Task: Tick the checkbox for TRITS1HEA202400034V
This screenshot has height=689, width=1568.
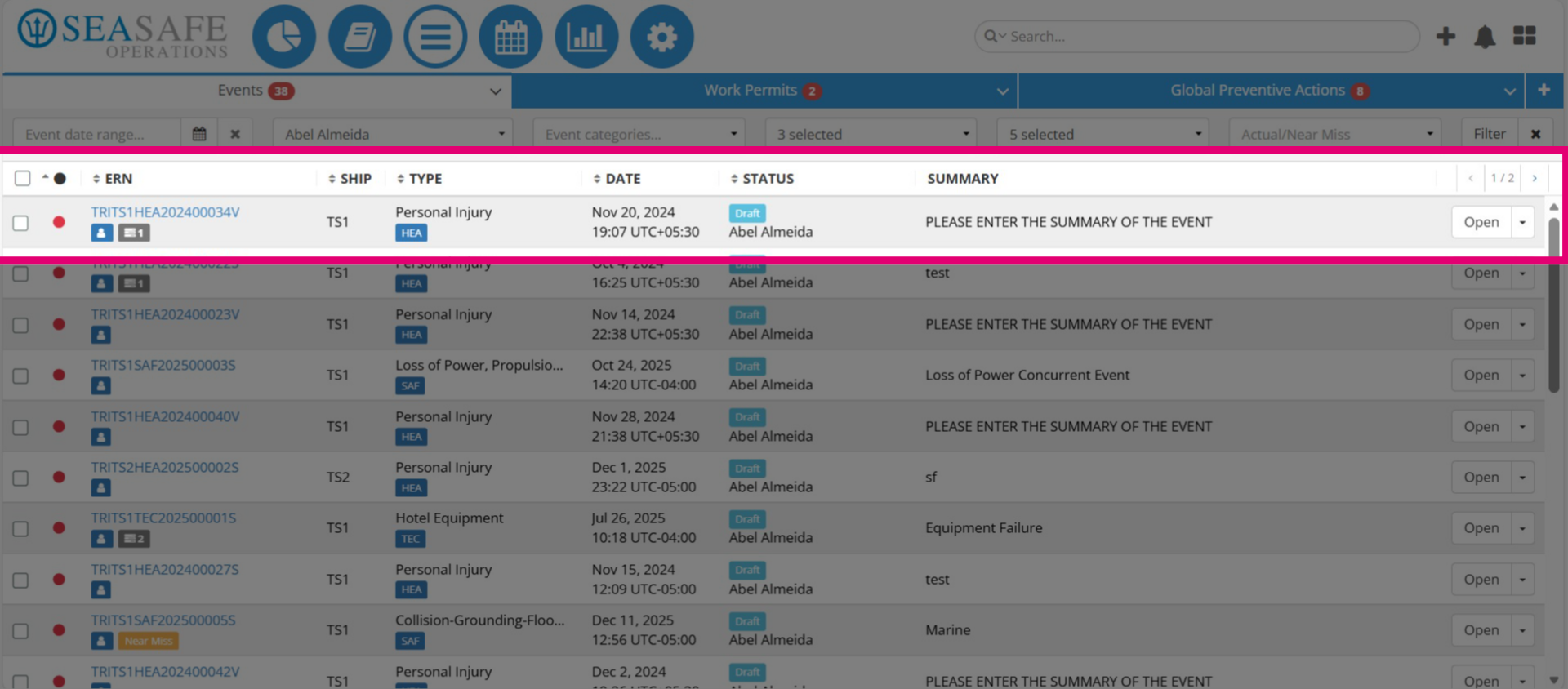Action: (20, 223)
